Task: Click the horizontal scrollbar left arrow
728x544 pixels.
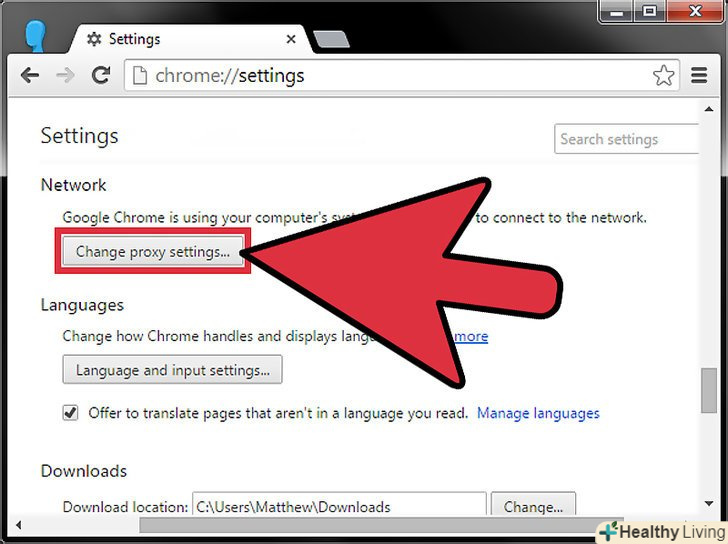Action: click(19, 525)
